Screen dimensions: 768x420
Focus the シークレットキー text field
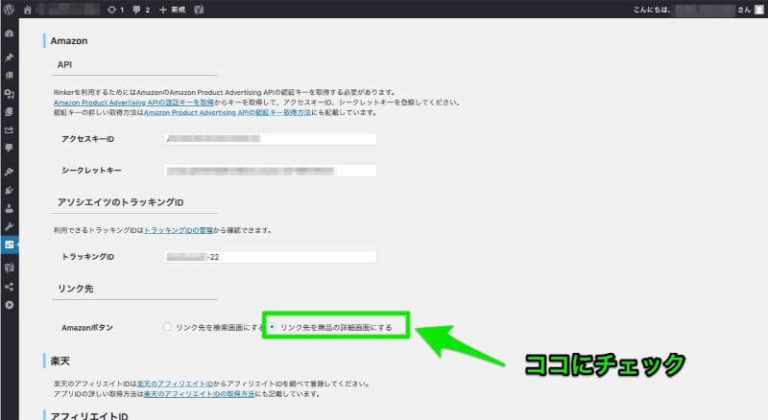tap(270, 170)
